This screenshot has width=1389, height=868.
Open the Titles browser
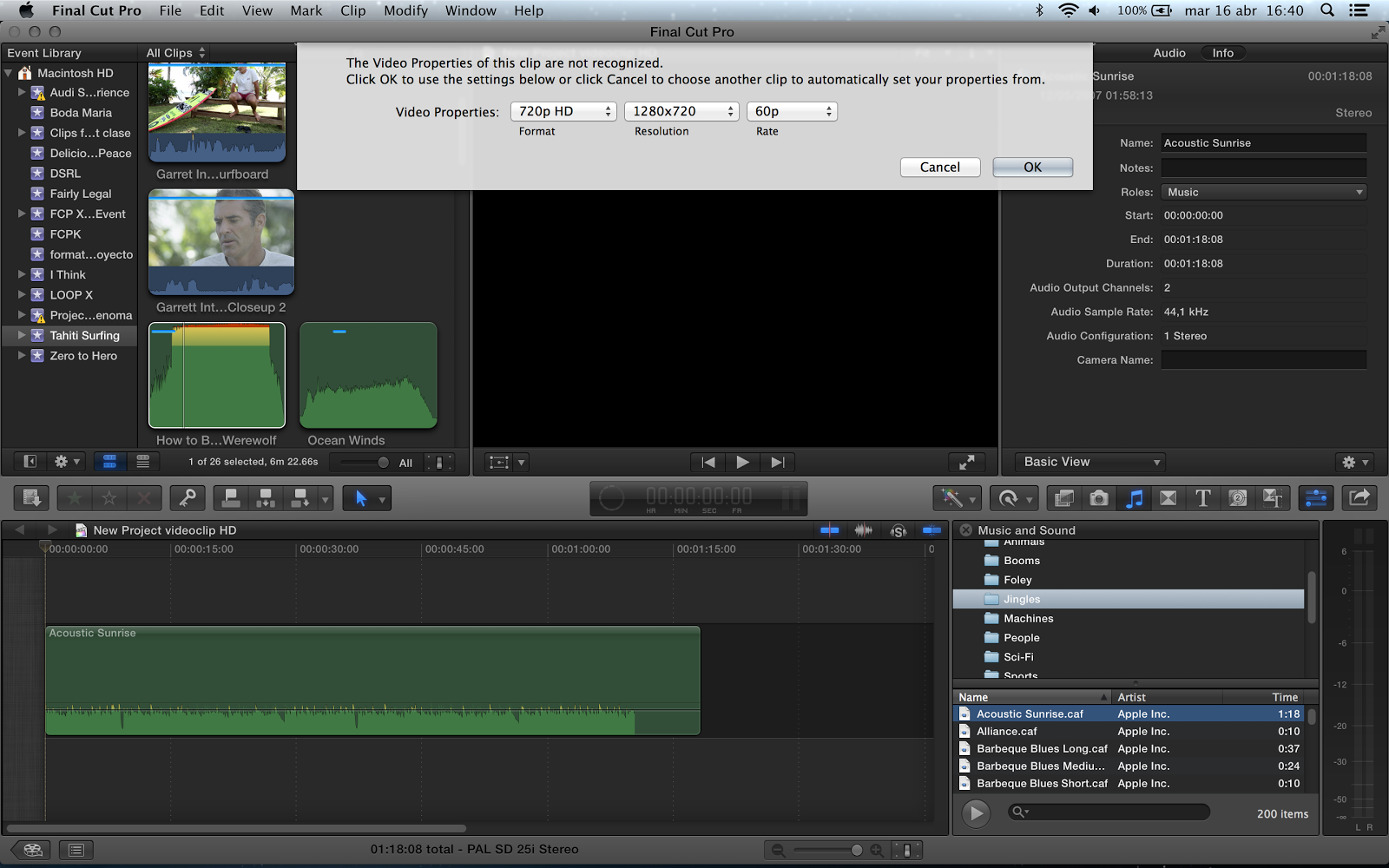click(x=1202, y=498)
